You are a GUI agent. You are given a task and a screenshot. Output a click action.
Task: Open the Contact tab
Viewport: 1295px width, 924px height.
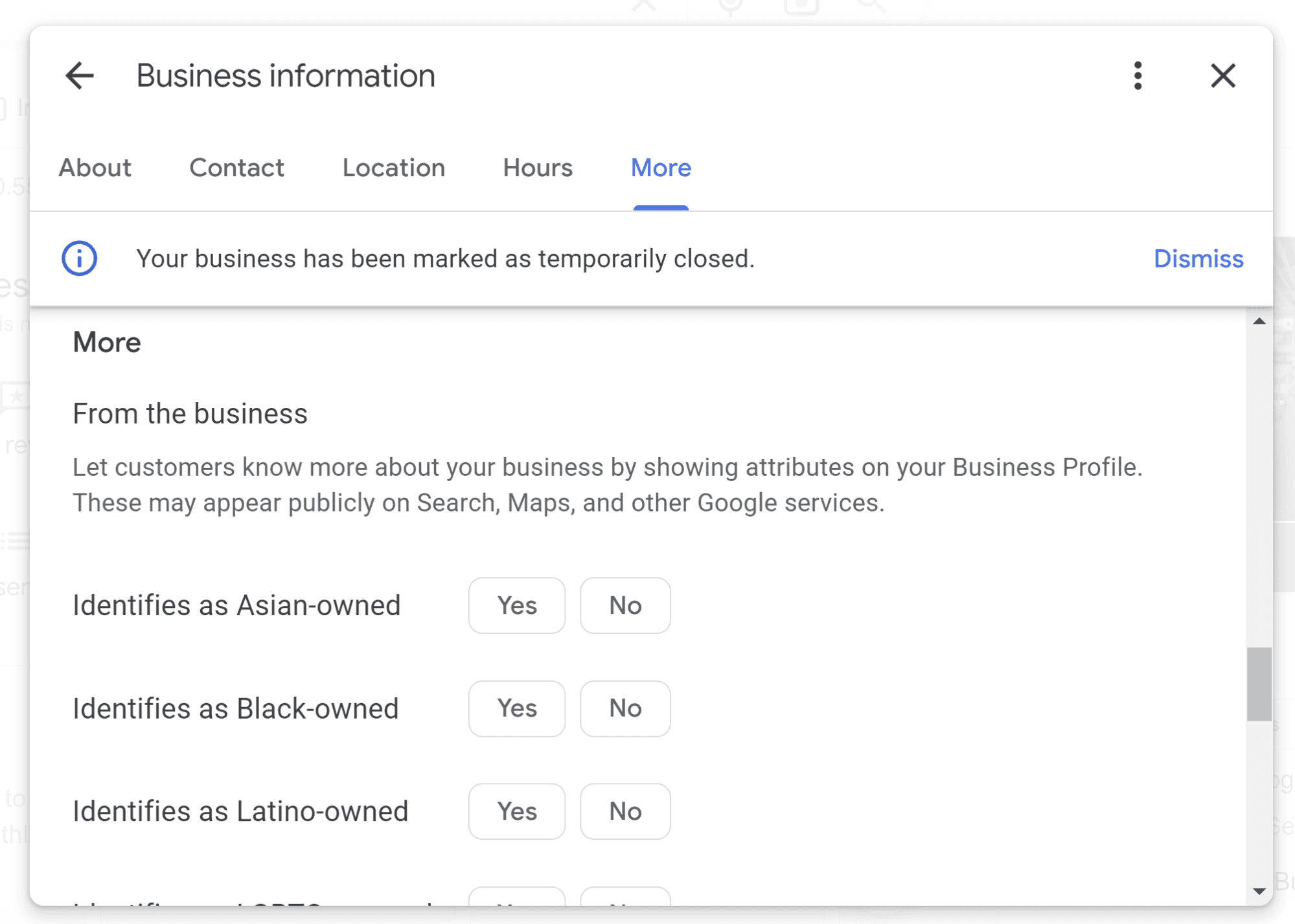tap(236, 168)
